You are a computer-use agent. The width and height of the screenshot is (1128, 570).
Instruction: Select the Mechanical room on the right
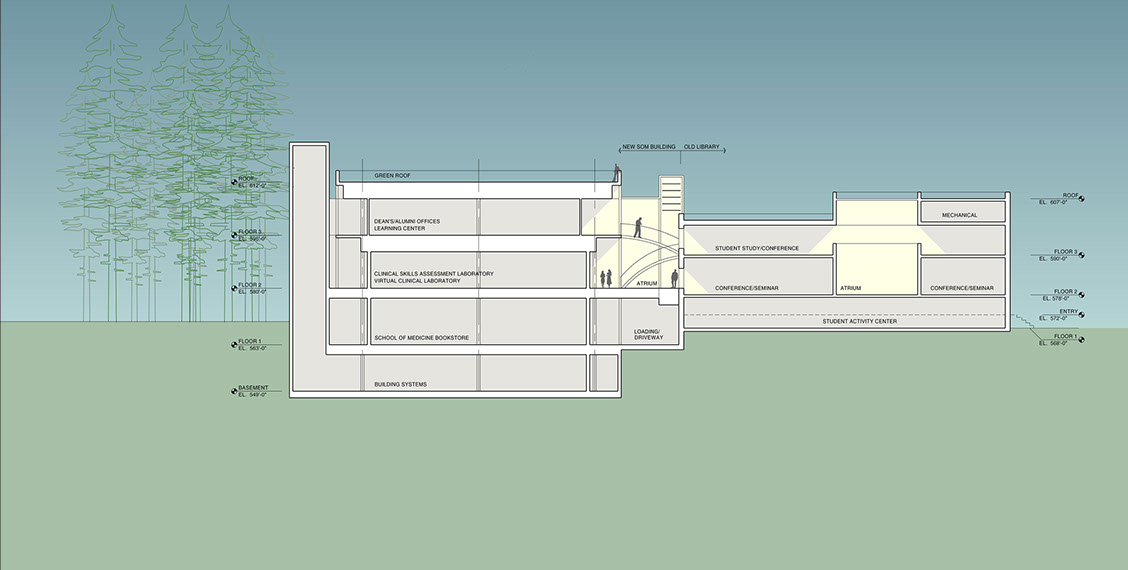tap(959, 215)
